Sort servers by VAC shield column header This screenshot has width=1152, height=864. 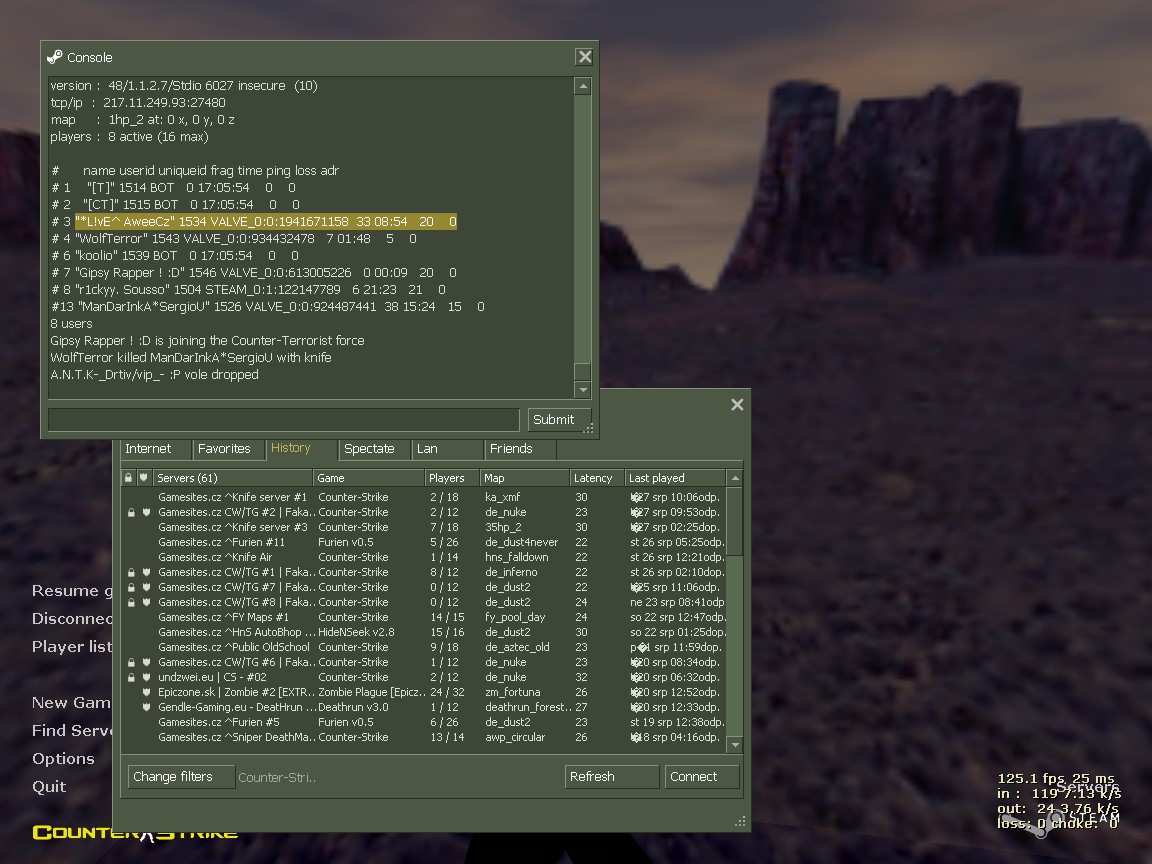point(144,478)
